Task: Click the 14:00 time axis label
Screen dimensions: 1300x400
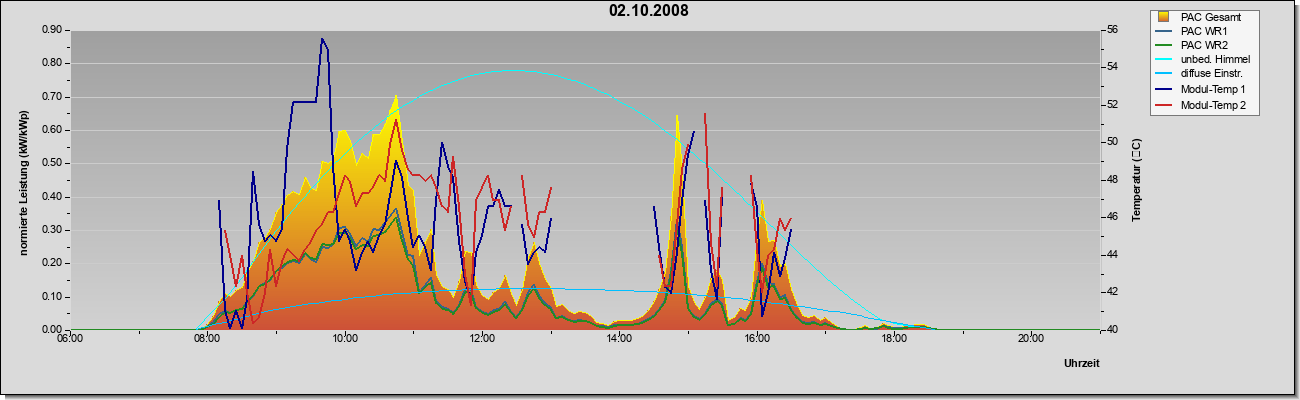Action: coord(619,339)
